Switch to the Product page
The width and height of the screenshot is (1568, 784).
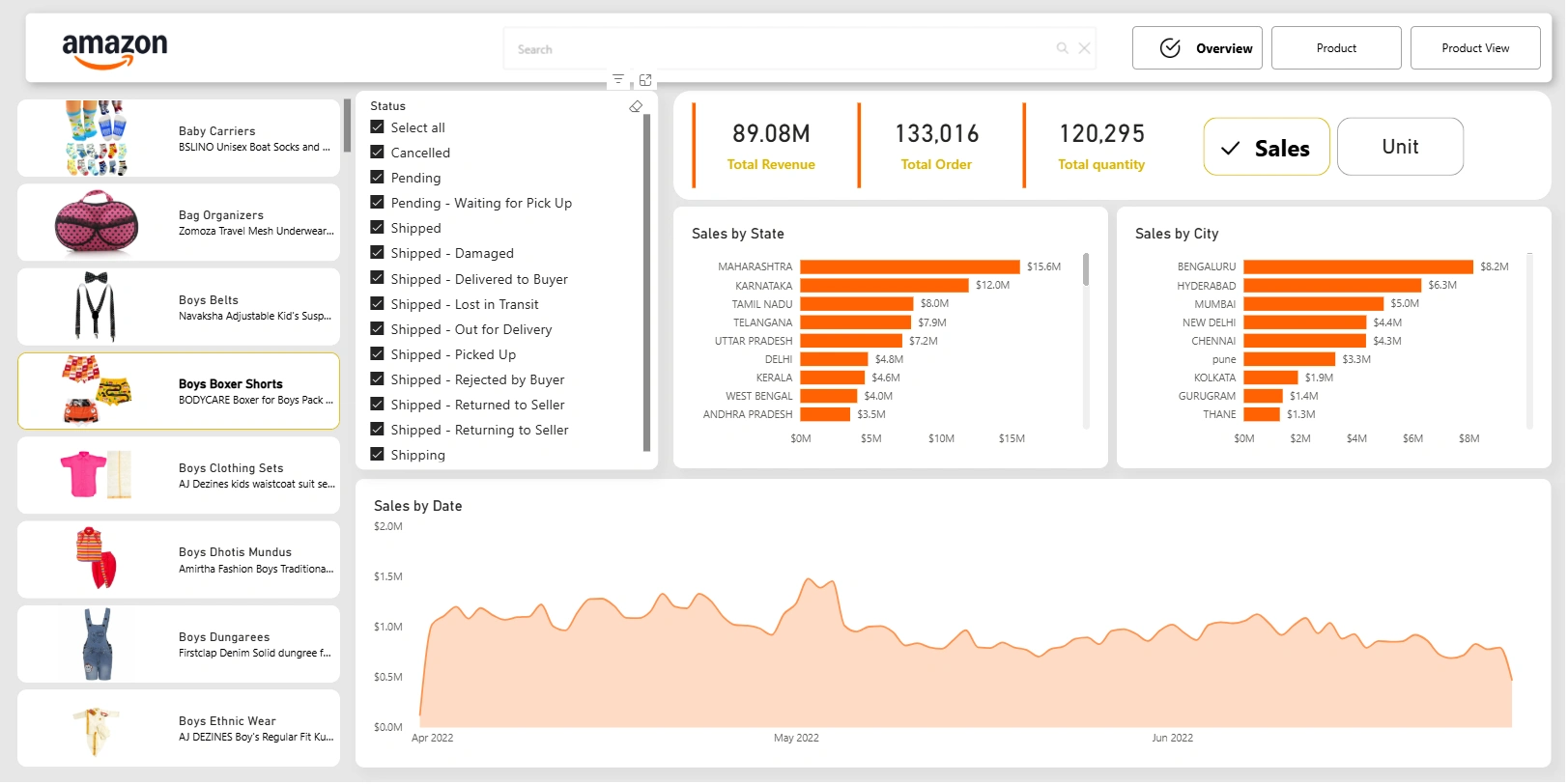pos(1336,48)
